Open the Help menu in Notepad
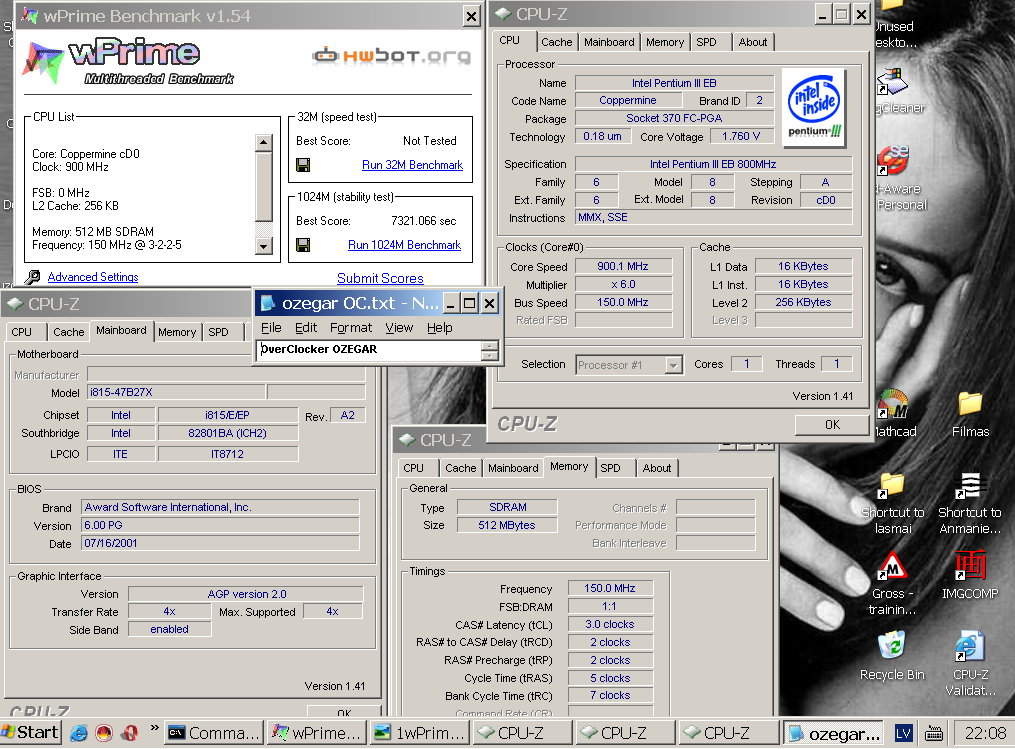This screenshot has height=749, width=1015. [x=440, y=328]
